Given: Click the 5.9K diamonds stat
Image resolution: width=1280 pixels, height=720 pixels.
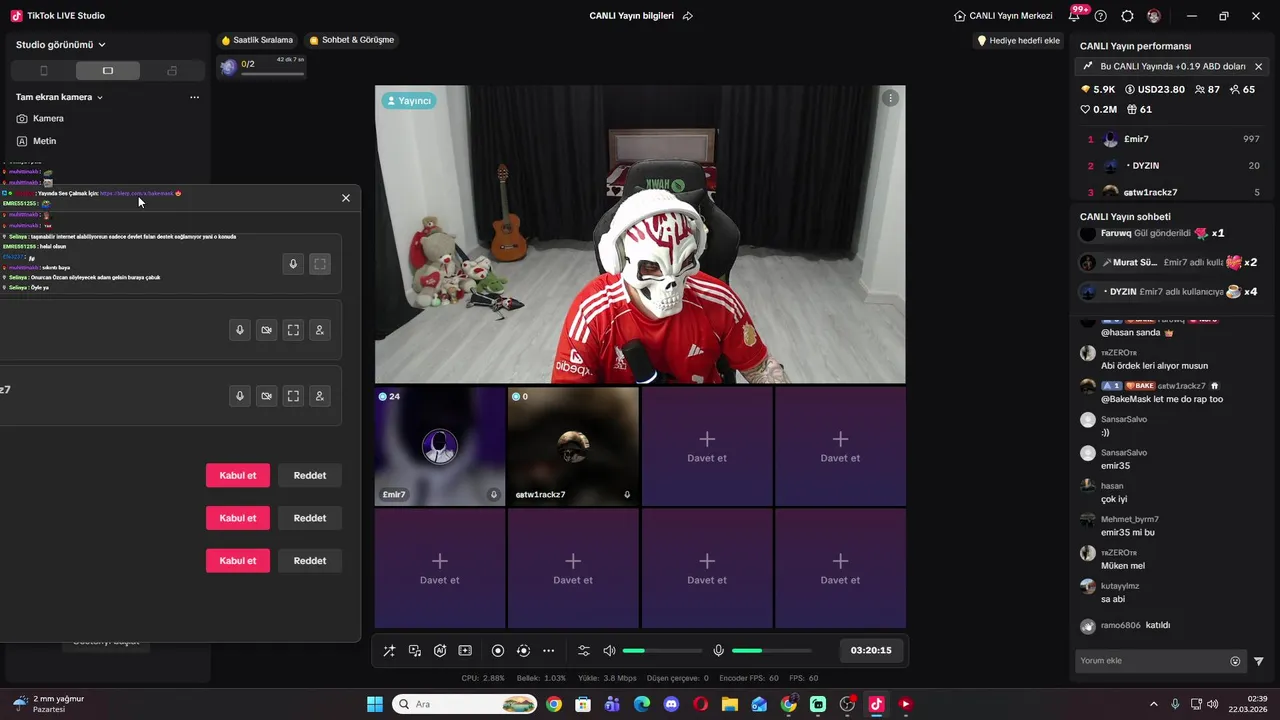Looking at the screenshot, I should coord(1097,89).
